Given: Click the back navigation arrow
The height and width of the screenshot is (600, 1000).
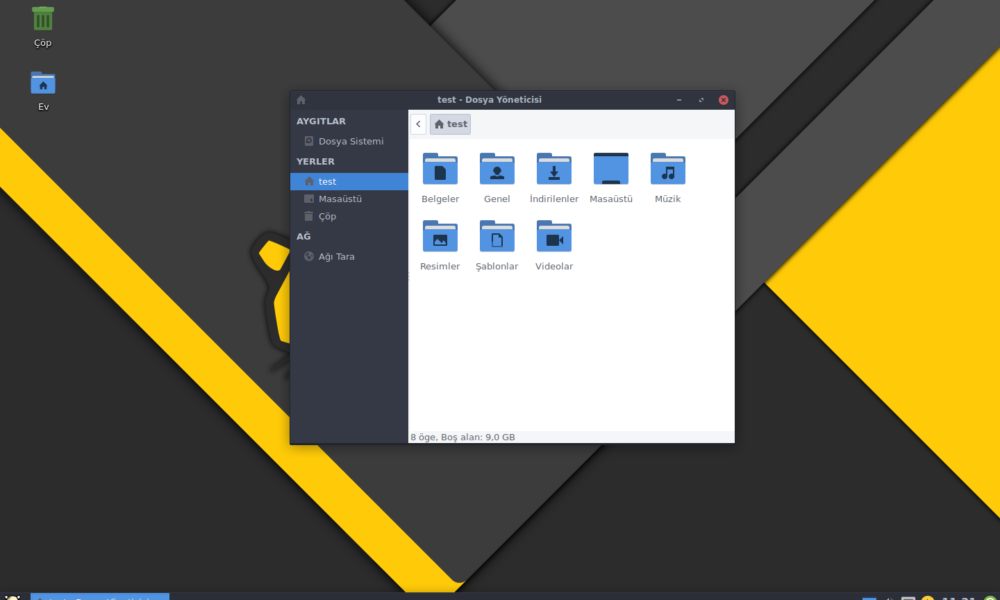Looking at the screenshot, I should click(x=418, y=124).
